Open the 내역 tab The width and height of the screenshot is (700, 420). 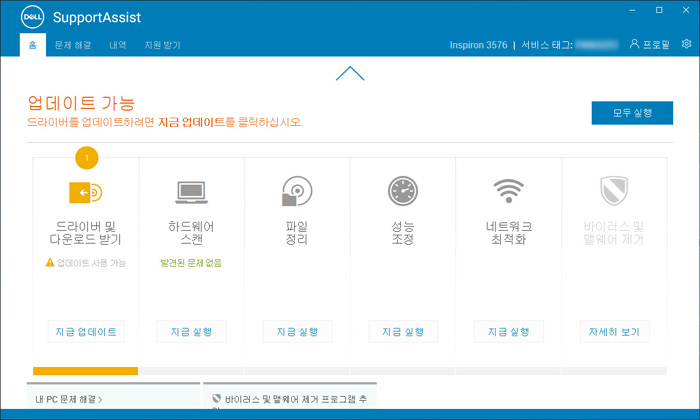[117, 45]
